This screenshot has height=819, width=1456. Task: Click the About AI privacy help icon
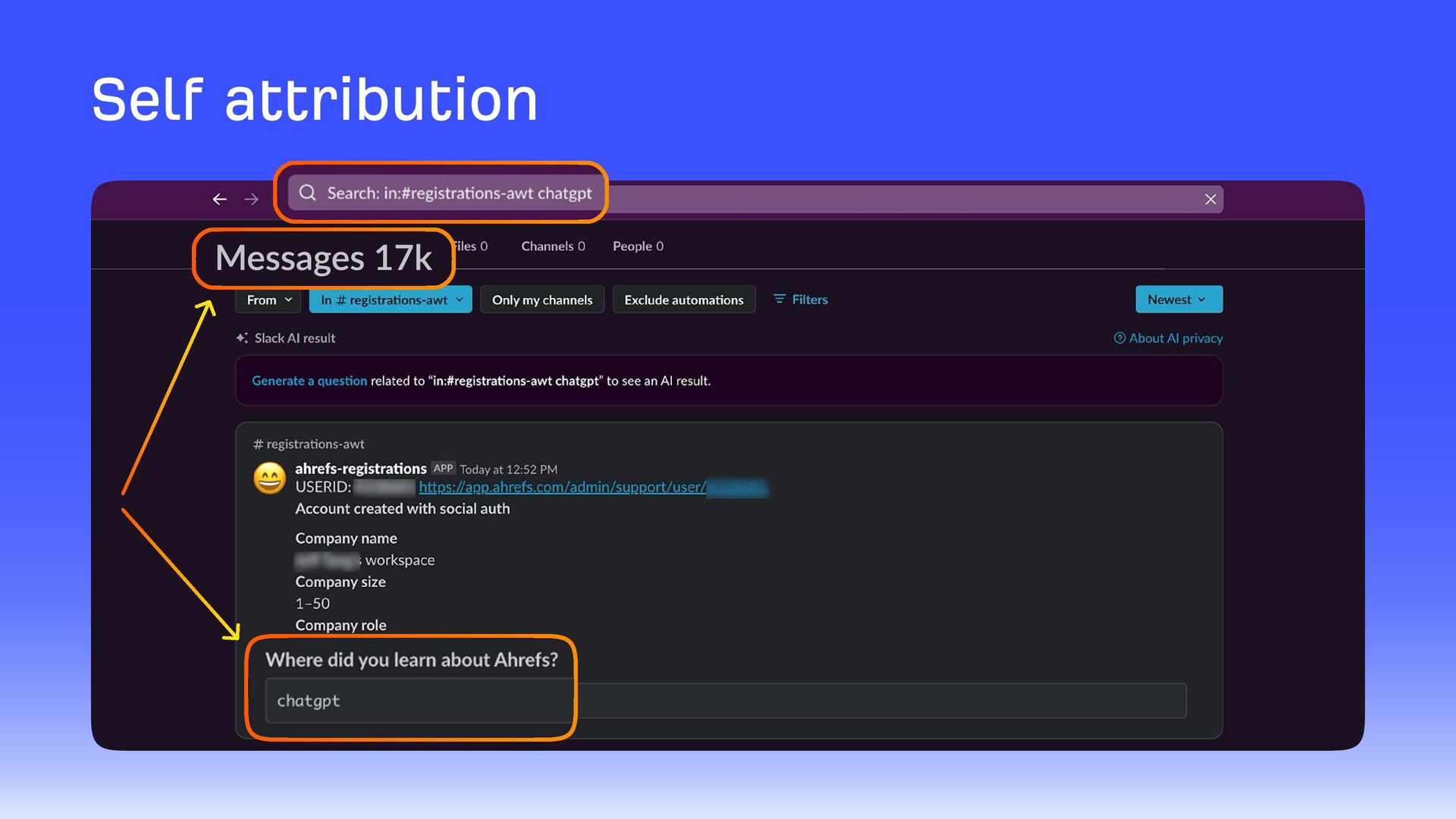pos(1119,338)
